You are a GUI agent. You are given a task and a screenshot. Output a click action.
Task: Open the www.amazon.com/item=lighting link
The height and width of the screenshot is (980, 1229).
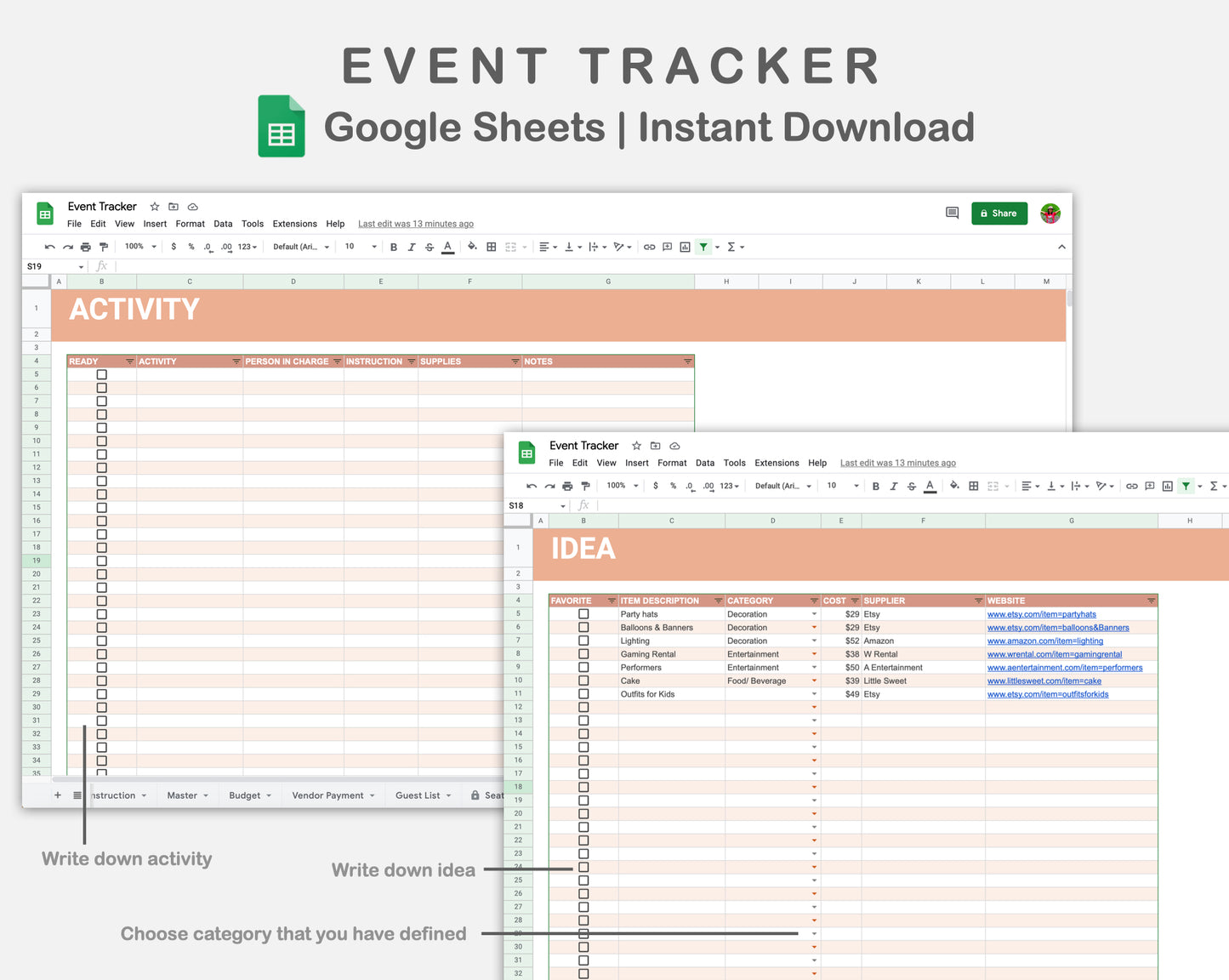click(1045, 641)
